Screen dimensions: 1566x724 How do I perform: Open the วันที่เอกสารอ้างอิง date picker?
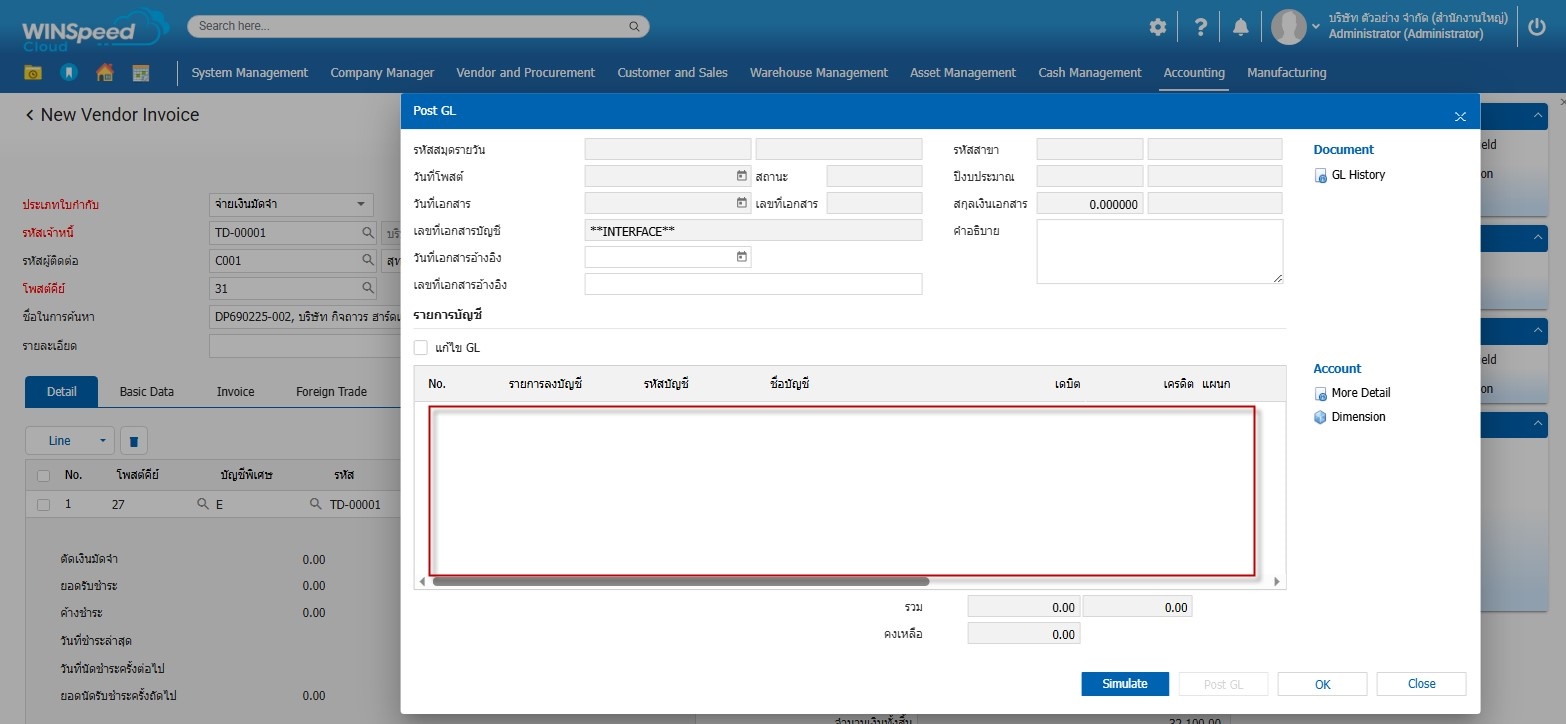(741, 257)
